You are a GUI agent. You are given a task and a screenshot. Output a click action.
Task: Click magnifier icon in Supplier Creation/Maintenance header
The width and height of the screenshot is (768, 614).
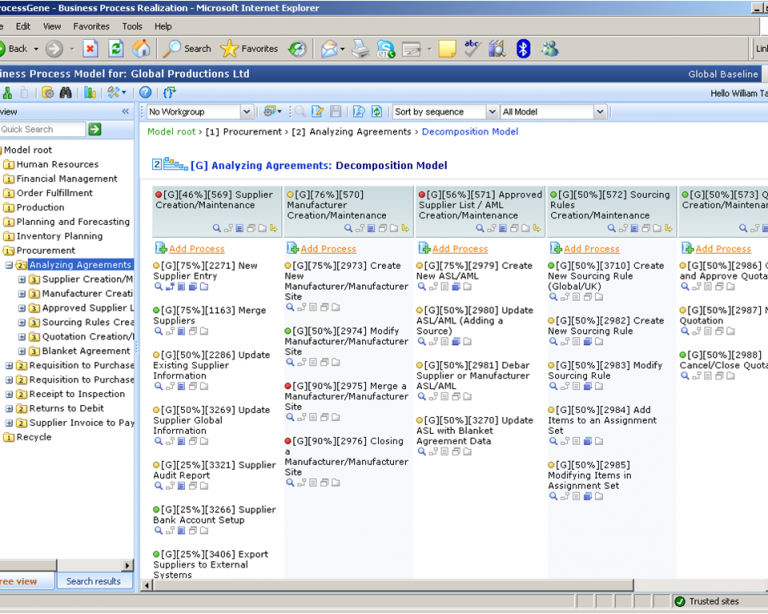point(217,228)
